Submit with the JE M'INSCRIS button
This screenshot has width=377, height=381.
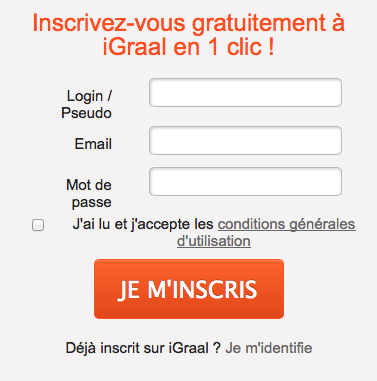point(189,289)
